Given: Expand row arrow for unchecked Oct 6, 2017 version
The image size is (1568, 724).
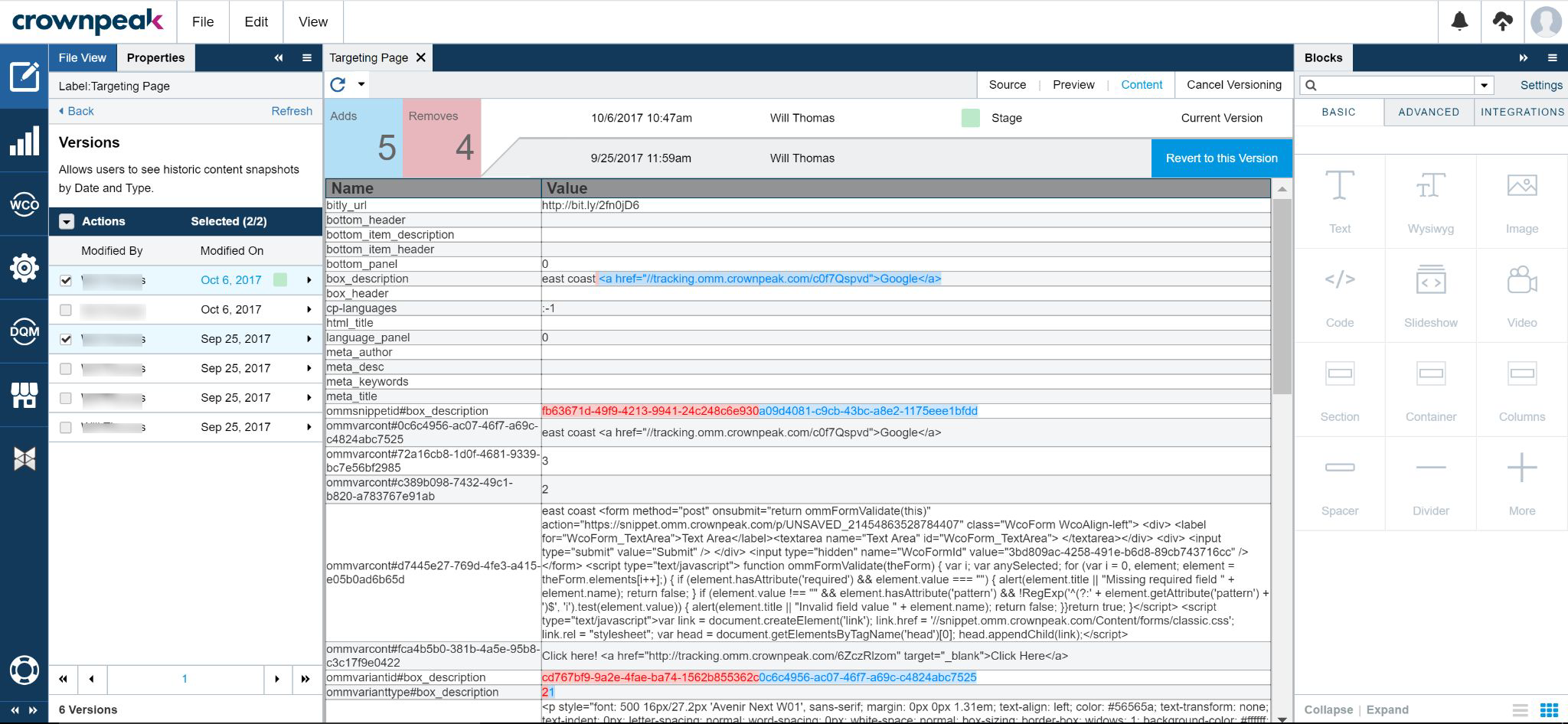Looking at the screenshot, I should click(x=309, y=310).
